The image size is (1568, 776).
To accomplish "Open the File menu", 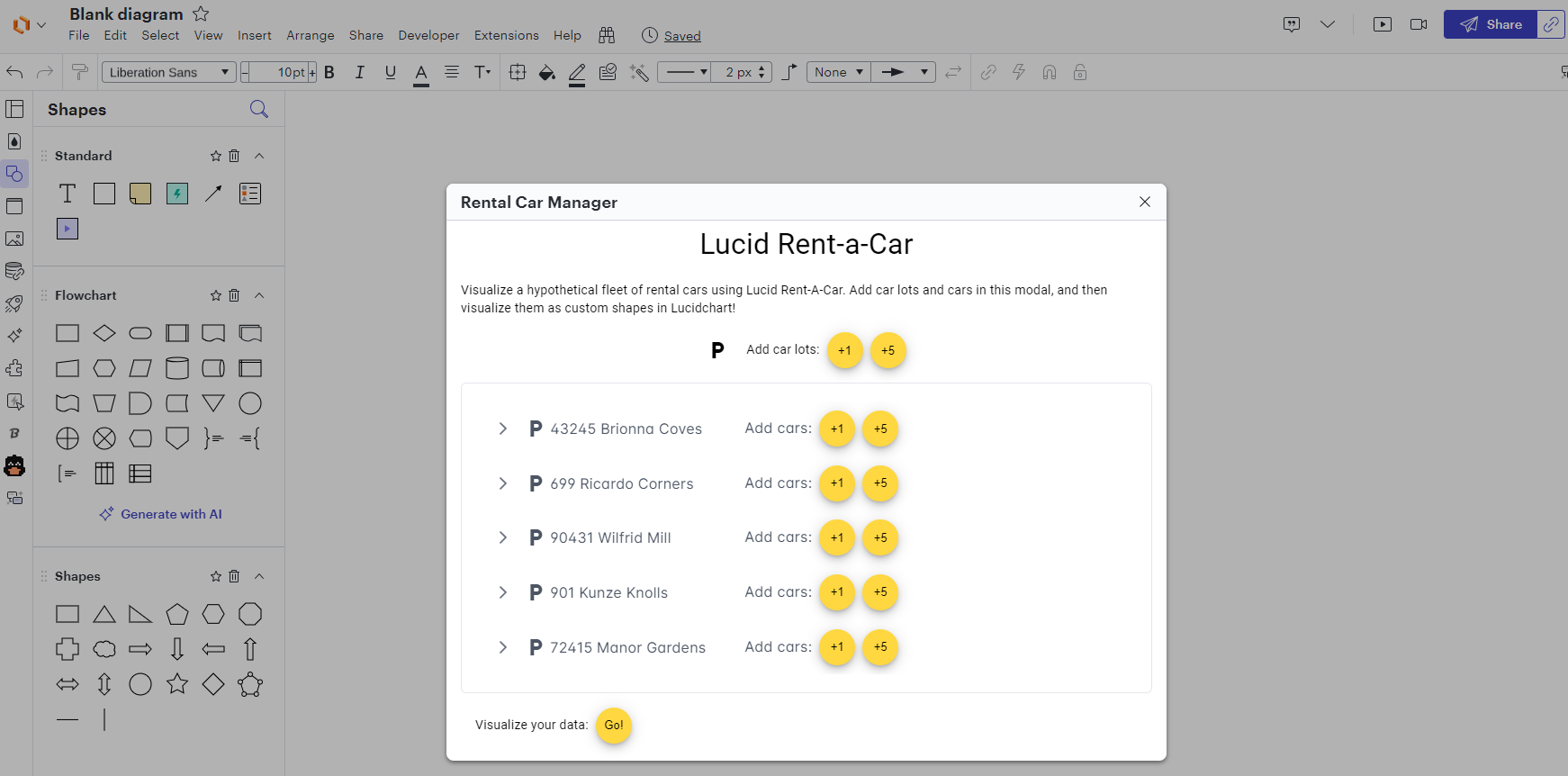I will click(x=79, y=35).
